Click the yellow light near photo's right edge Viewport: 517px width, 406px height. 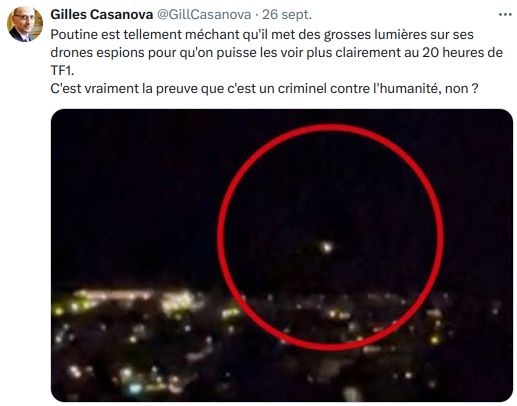[x=434, y=340]
